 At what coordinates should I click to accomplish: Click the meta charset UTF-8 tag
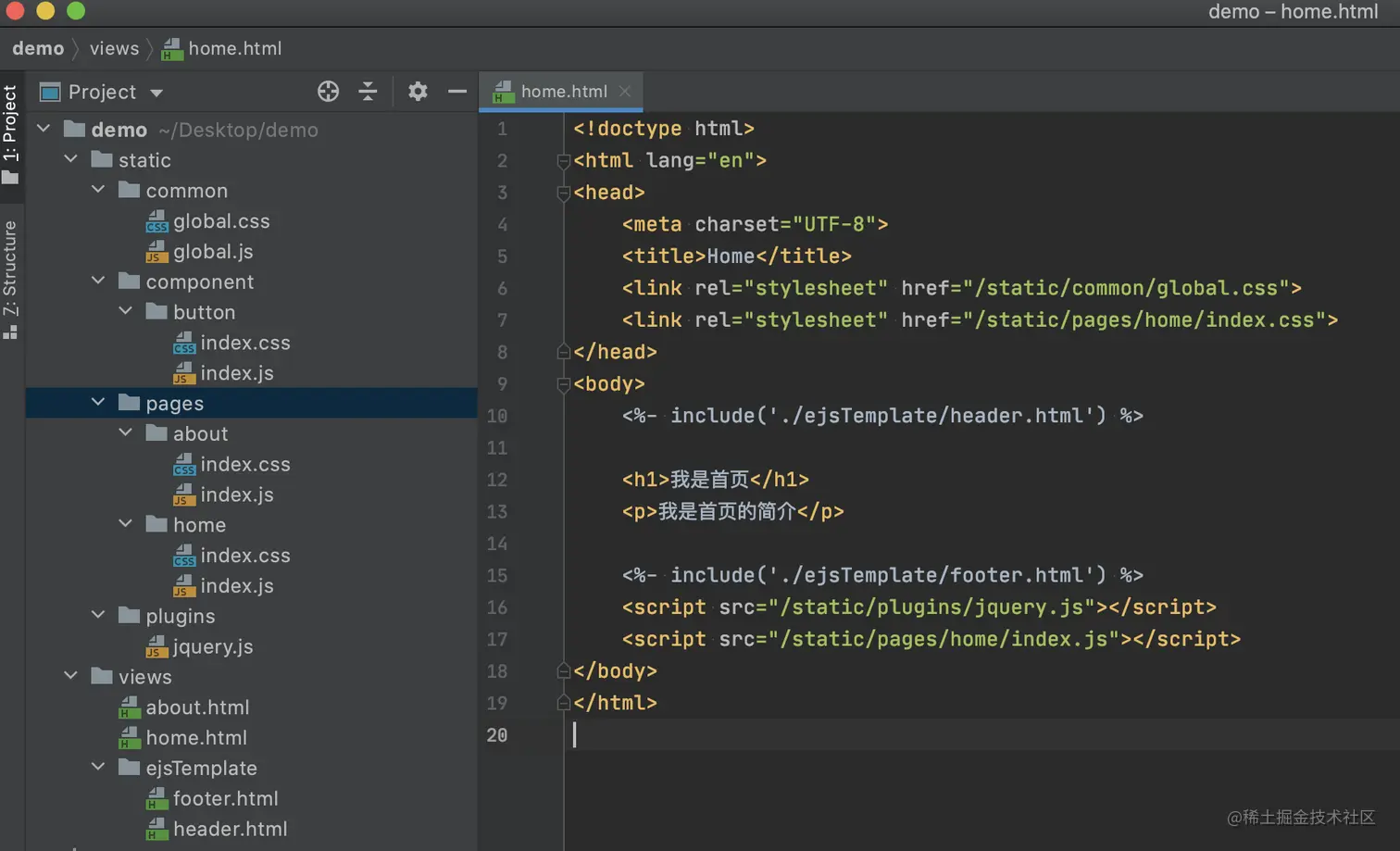point(755,224)
